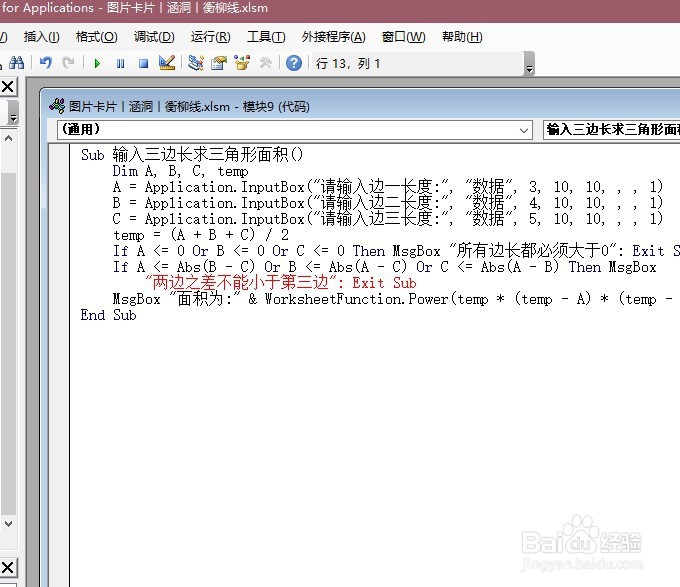This screenshot has width=680, height=587.
Task: Open the 运行(R) menu
Action: [x=211, y=37]
